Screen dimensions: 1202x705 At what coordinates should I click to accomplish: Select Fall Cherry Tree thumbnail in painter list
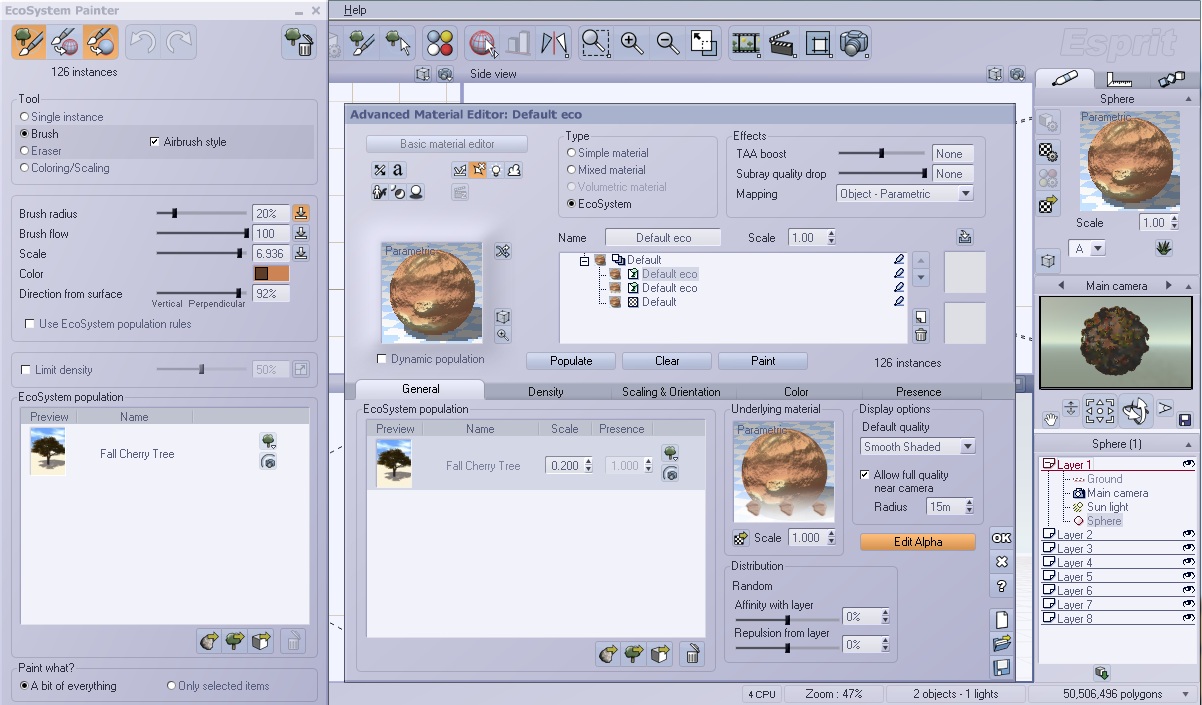(x=47, y=452)
